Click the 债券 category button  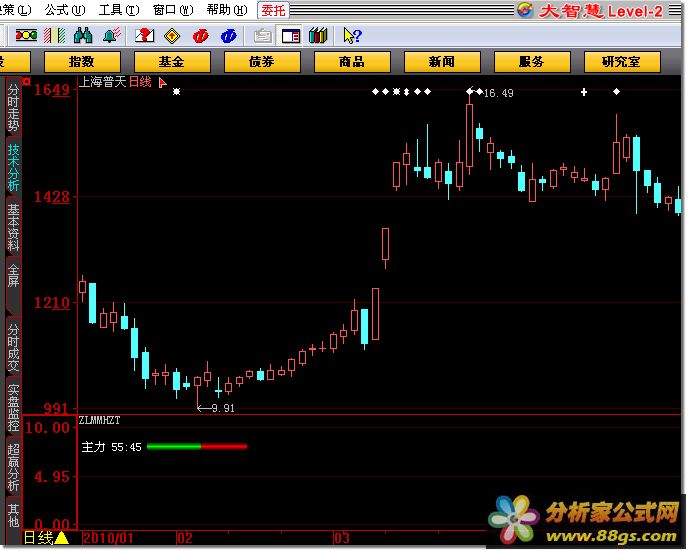[x=262, y=61]
